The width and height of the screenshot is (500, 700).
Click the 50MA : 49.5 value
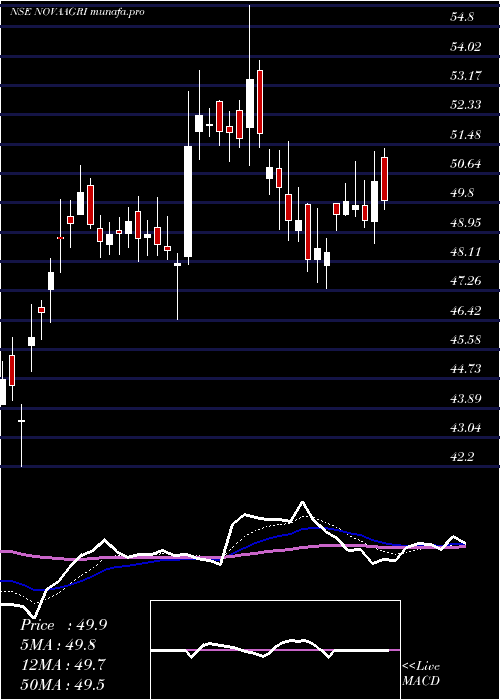point(63,684)
